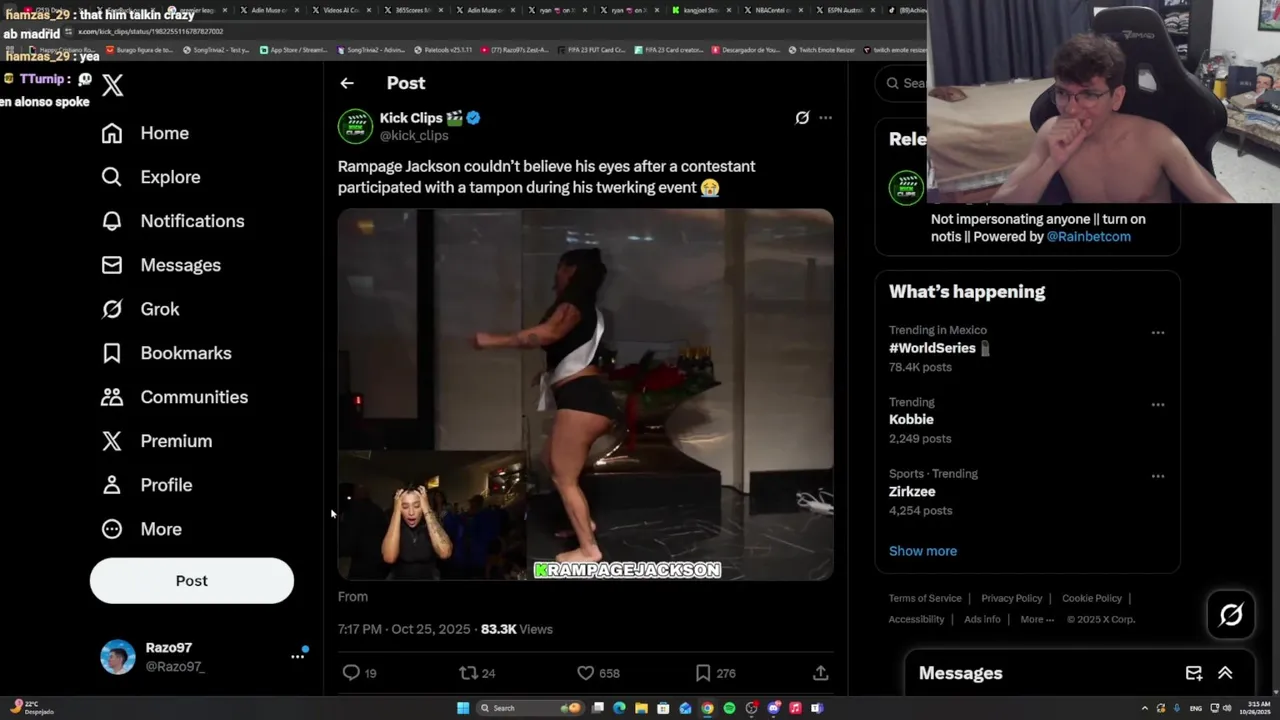The height and width of the screenshot is (720, 1280).
Task: Click the Kick Clips avatar in Relevant people
Action: click(x=906, y=188)
